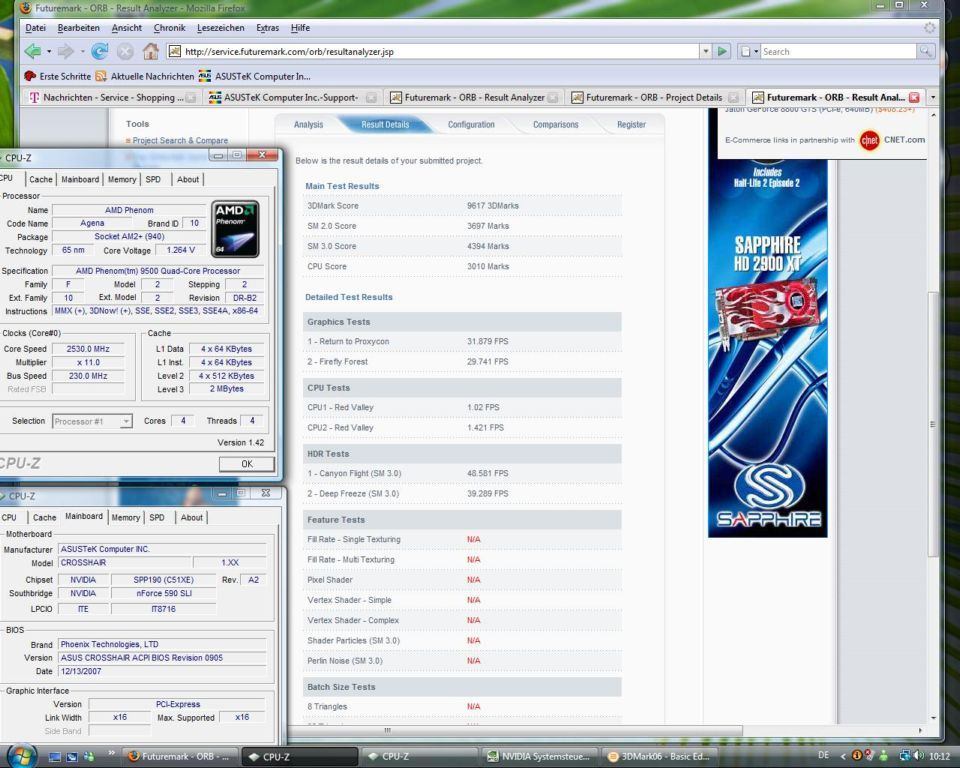The height and width of the screenshot is (768, 960).
Task: Open the Lesezeichen menu
Action: tap(220, 28)
